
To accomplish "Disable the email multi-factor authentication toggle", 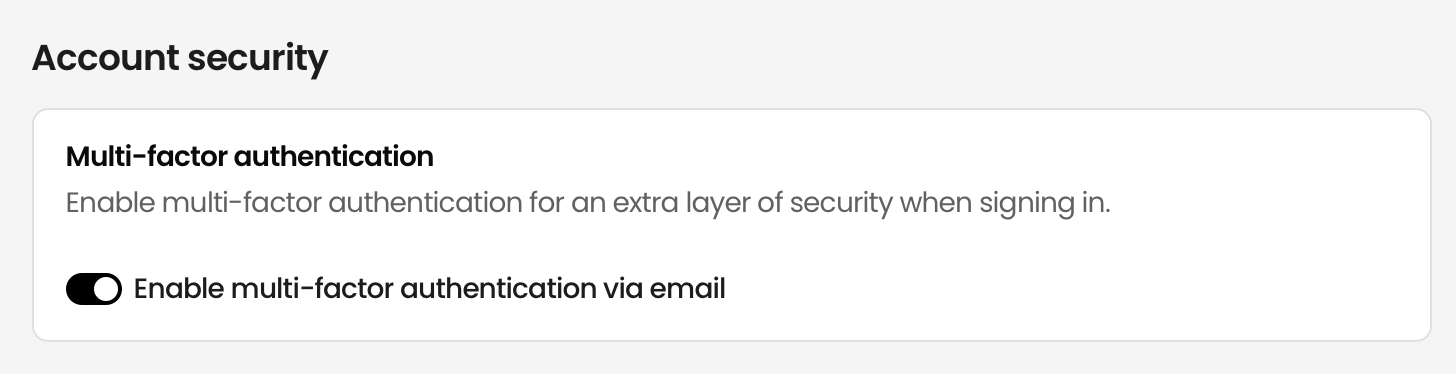I will [94, 290].
